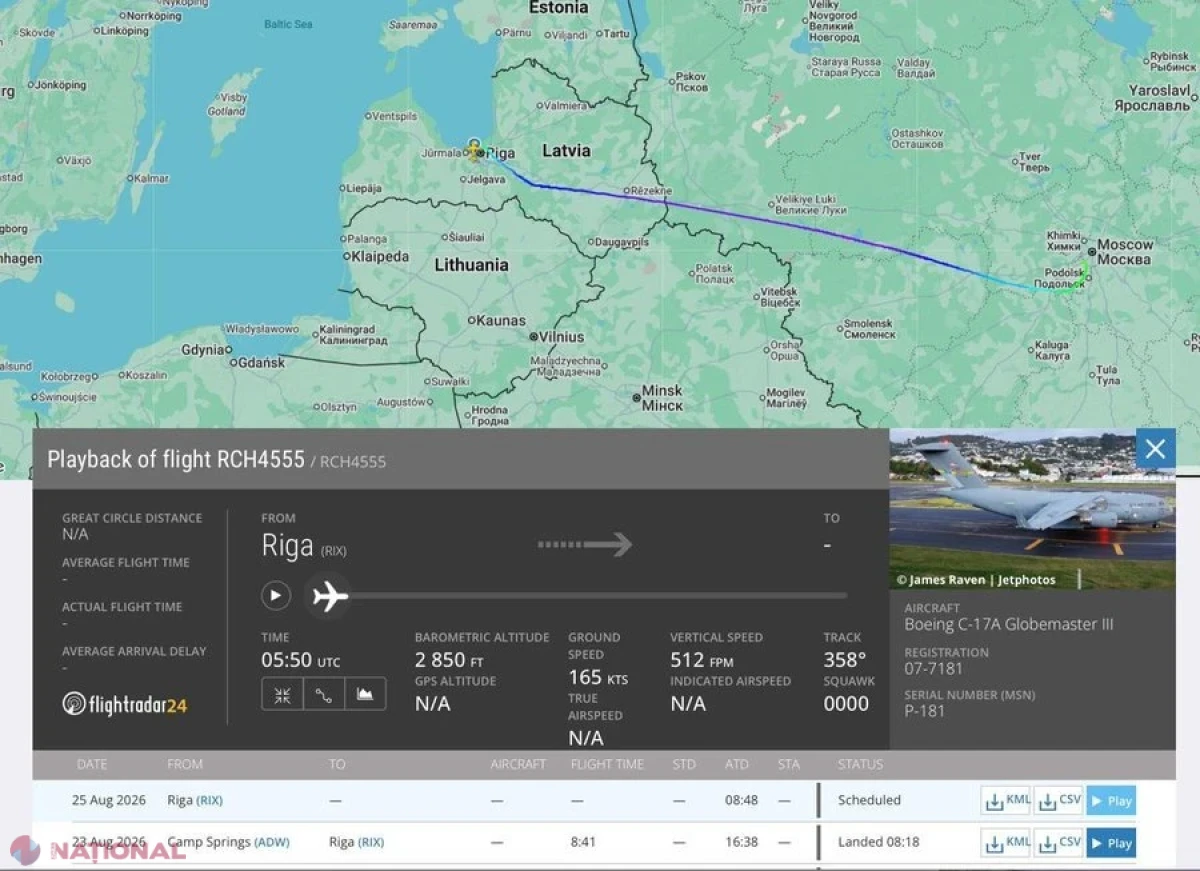Image resolution: width=1200 pixels, height=871 pixels.
Task: Click the playback timeline track bar
Action: (598, 596)
